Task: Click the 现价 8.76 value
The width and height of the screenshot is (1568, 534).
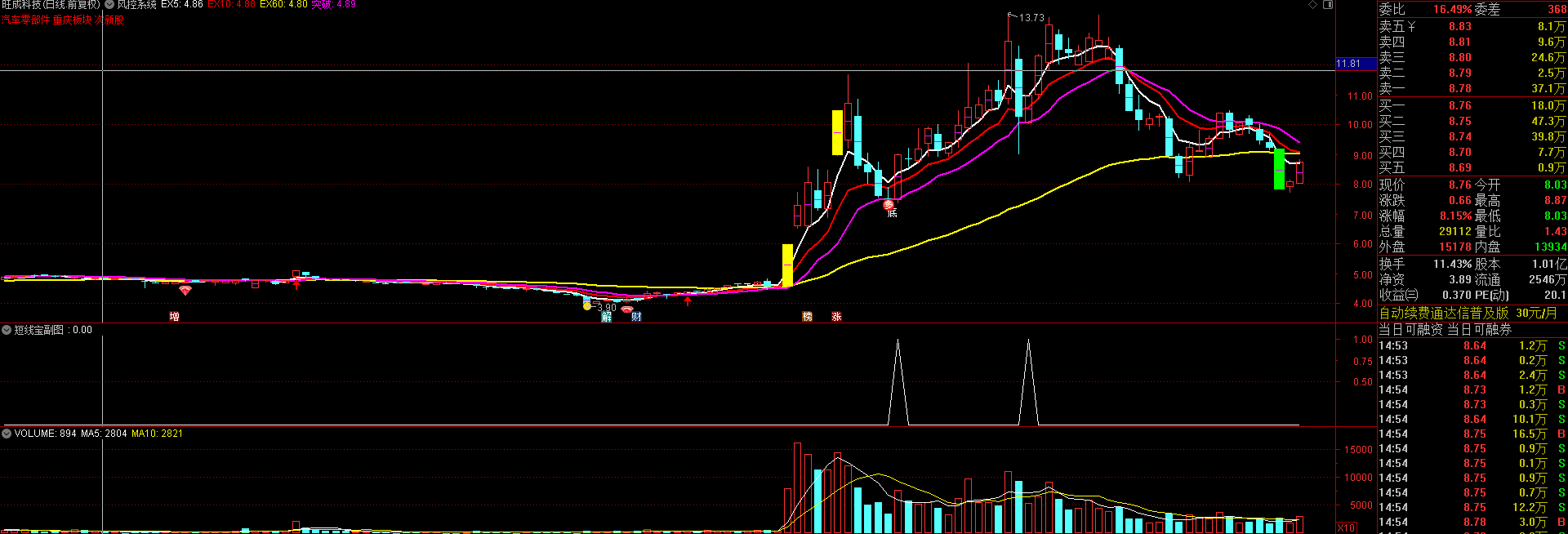Action: (1460, 185)
